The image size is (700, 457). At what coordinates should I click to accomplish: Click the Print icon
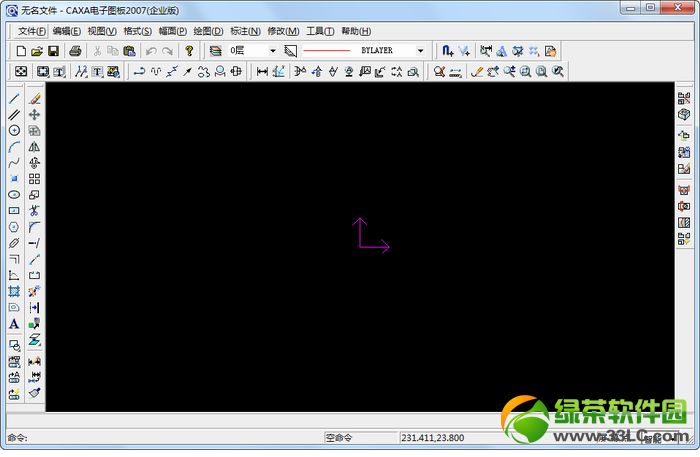[x=75, y=51]
